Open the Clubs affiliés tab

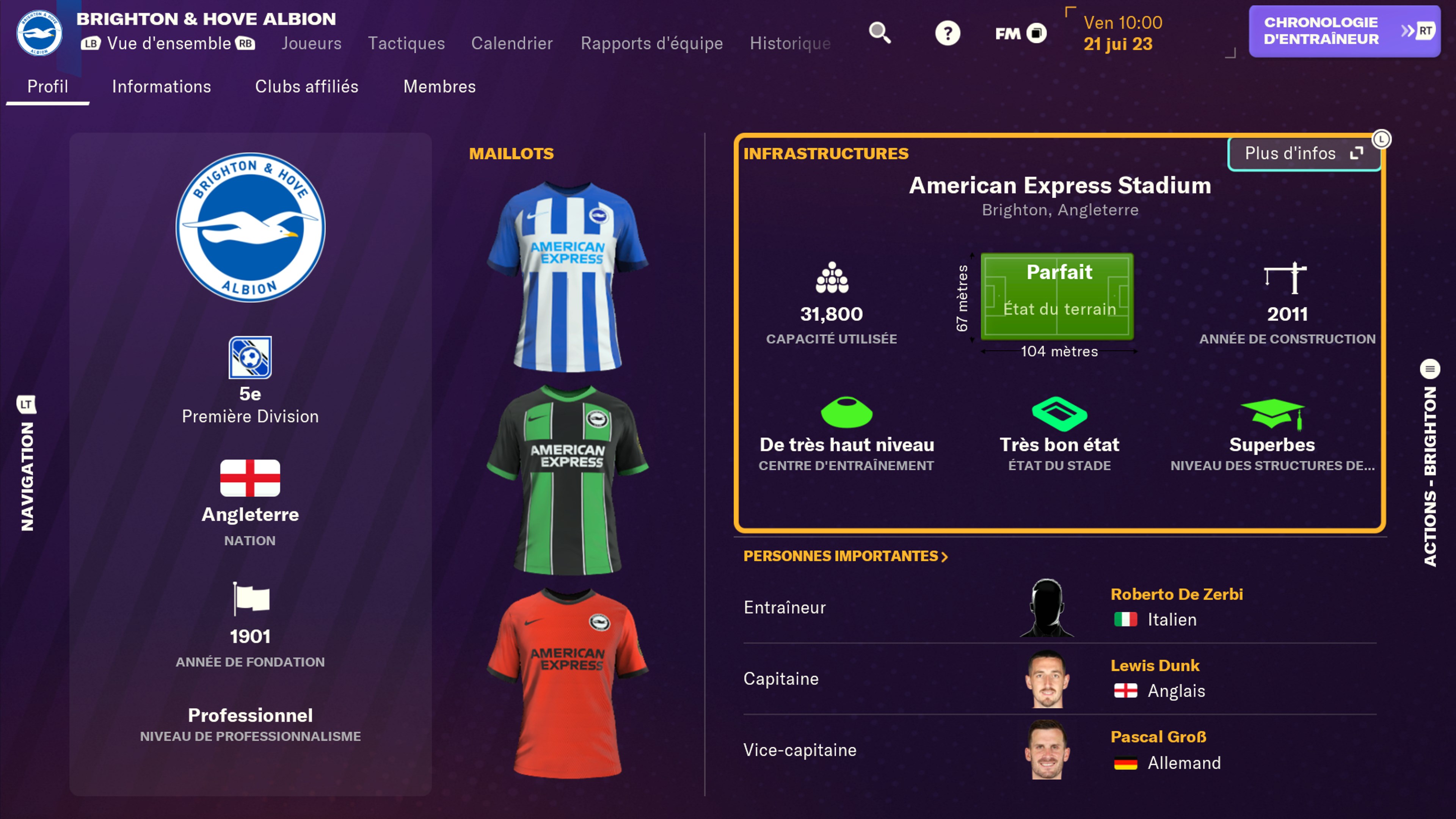(306, 86)
